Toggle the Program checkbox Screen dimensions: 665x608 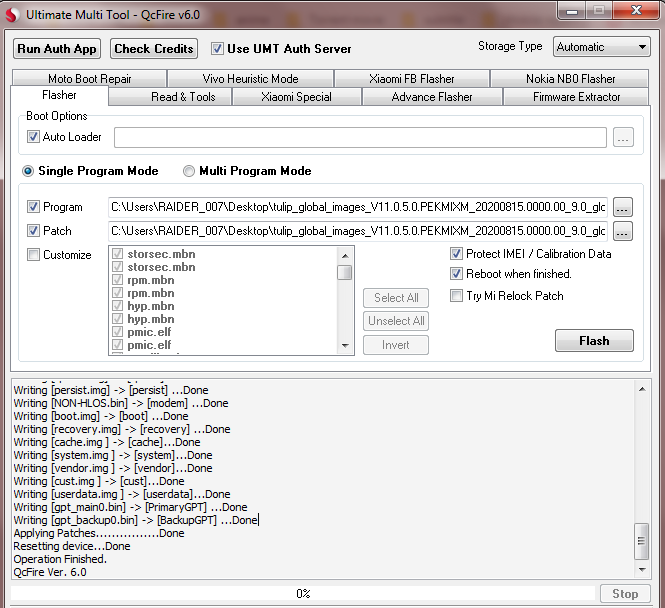pos(33,206)
